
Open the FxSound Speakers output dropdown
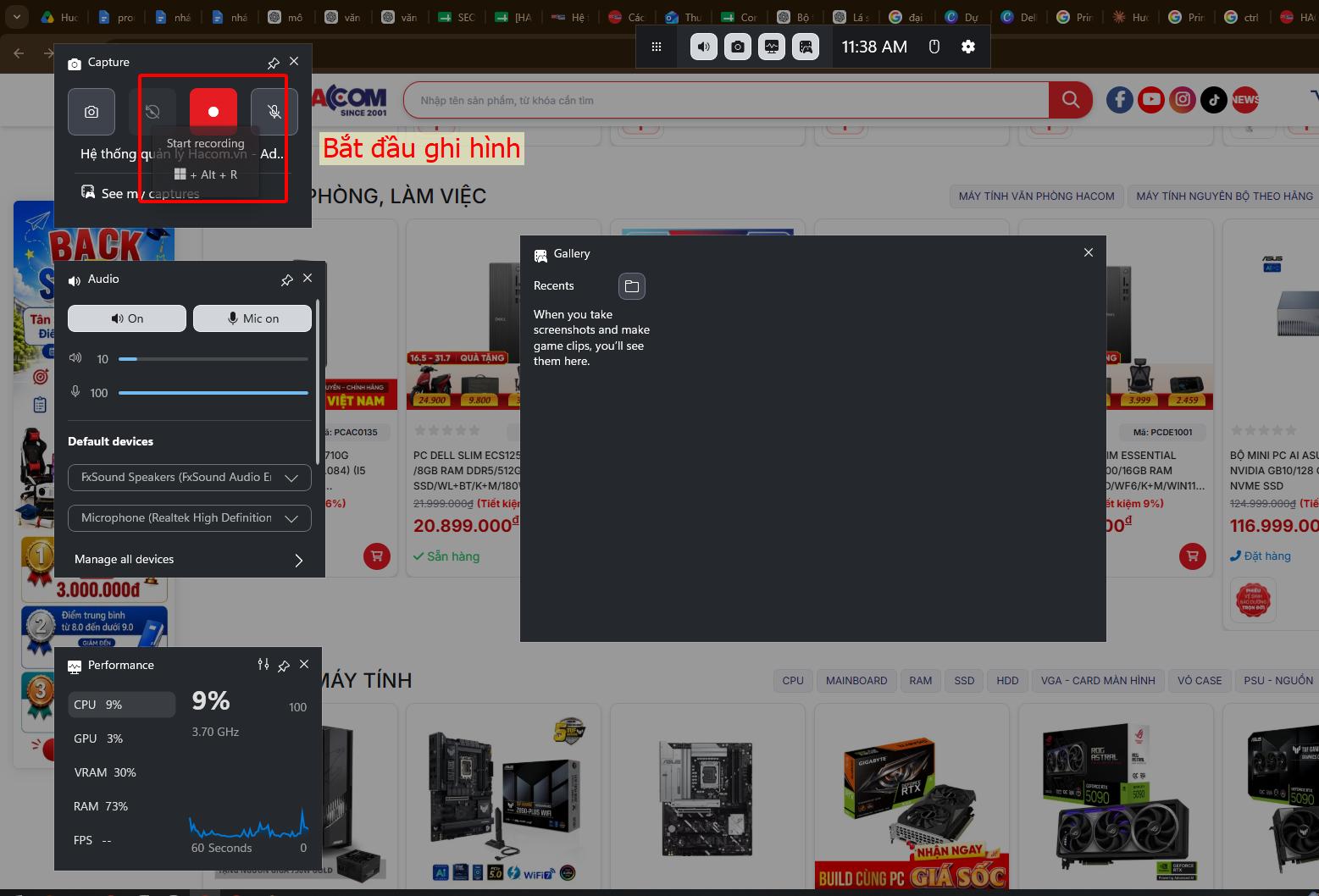pyautogui.click(x=190, y=478)
